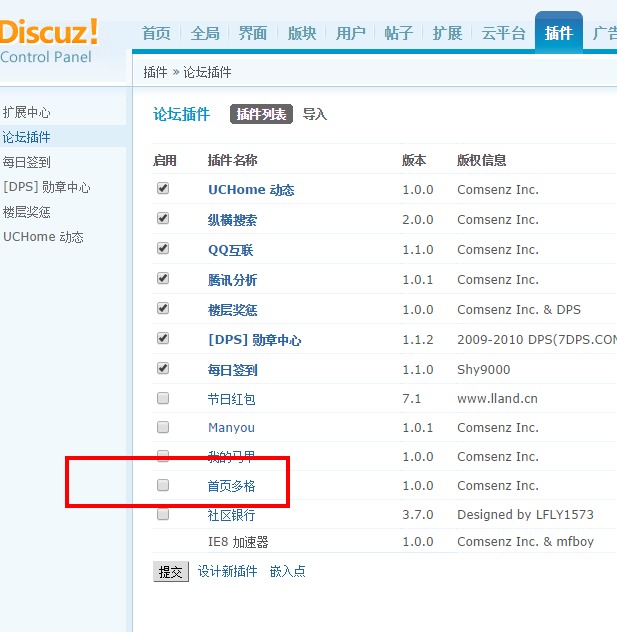Viewport: 617px width, 632px height.
Task: Enable the Manyou plugin checkbox
Action: 163,427
